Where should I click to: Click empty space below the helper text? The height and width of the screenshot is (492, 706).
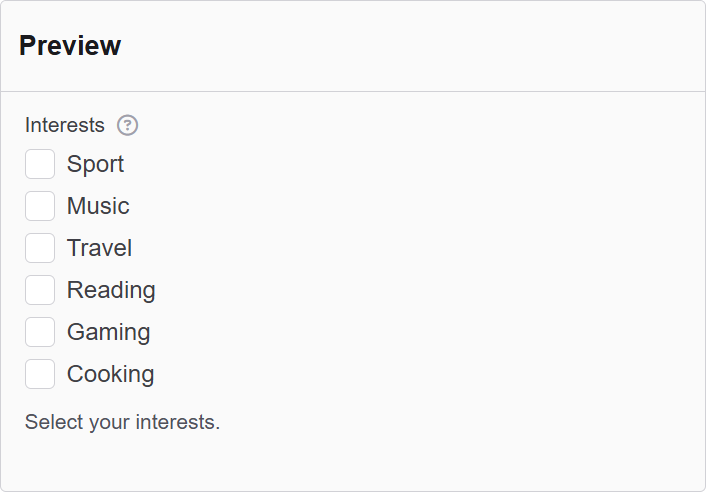click(x=353, y=460)
